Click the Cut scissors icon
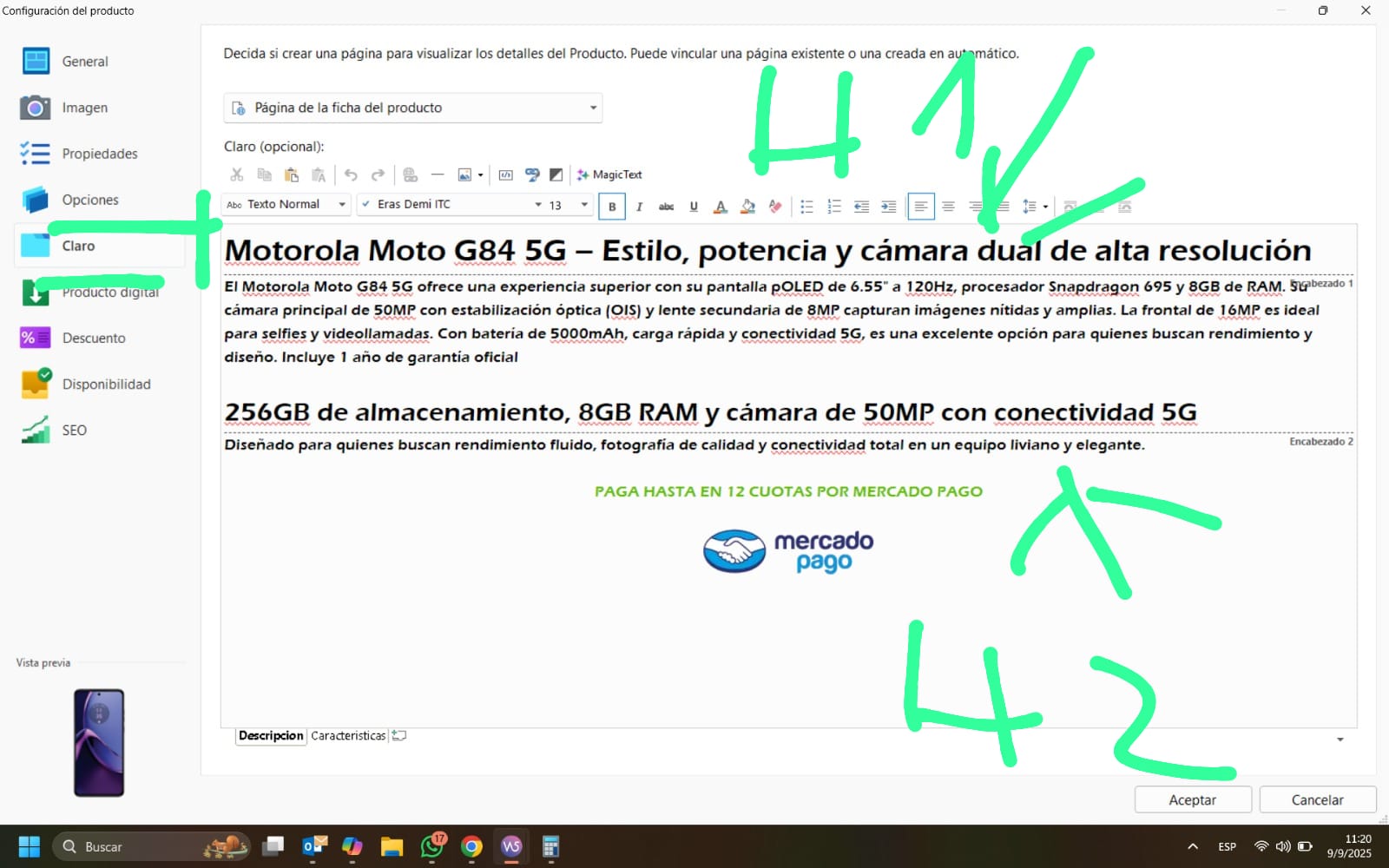The image size is (1389, 868). point(237,174)
